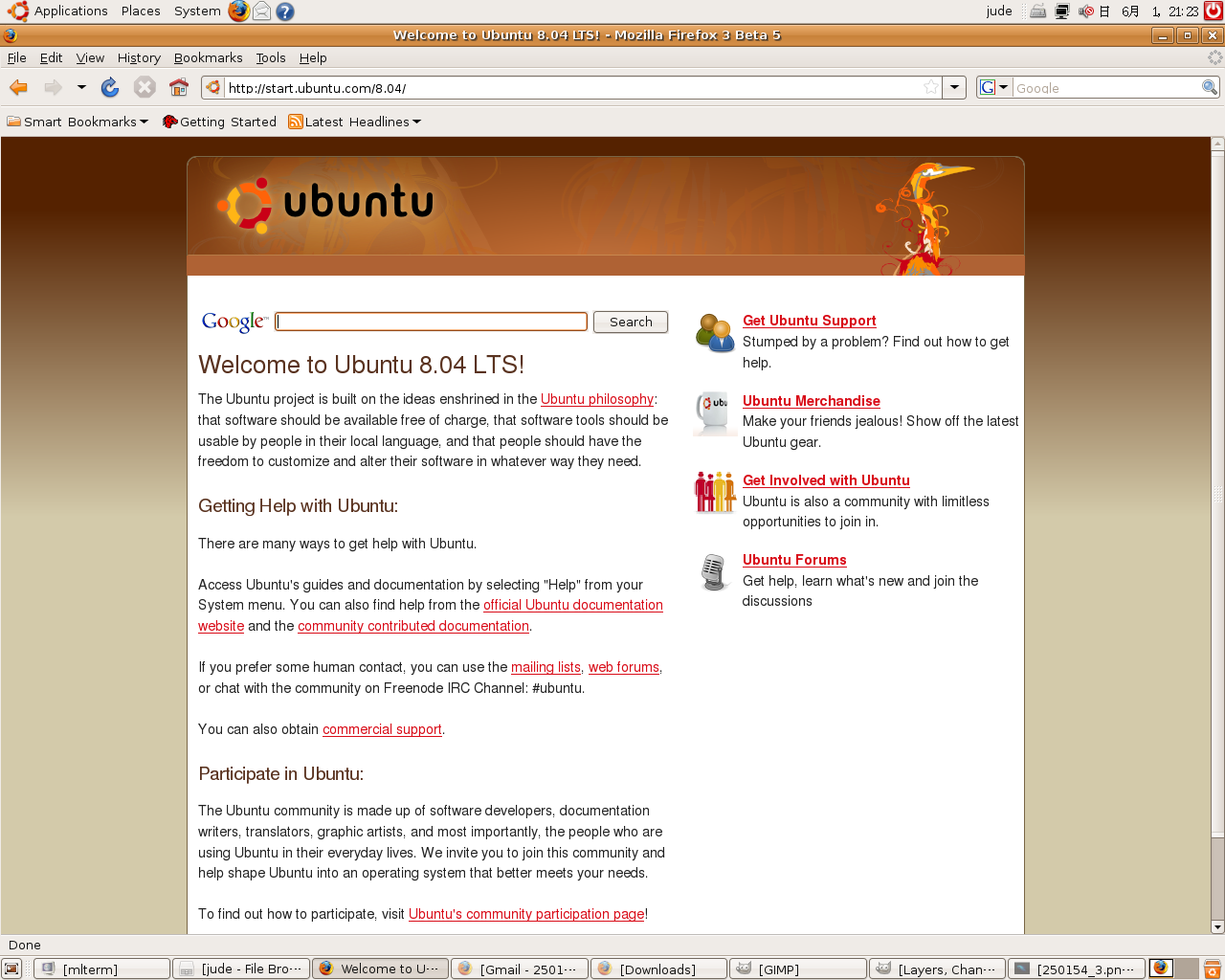Image resolution: width=1225 pixels, height=980 pixels.
Task: Open Getting Started bookmark
Action: [x=219, y=122]
